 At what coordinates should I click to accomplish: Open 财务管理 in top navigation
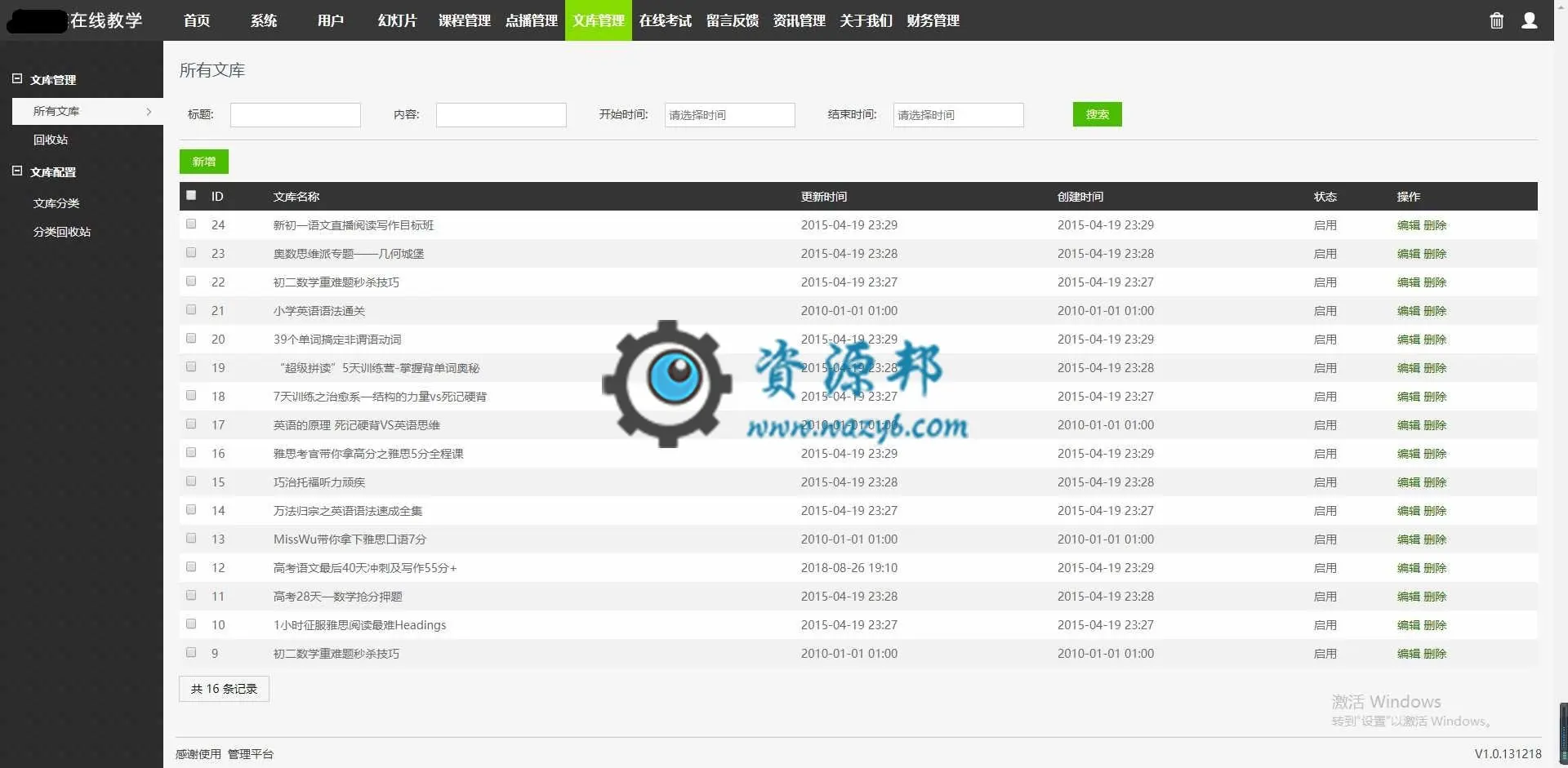pos(933,20)
